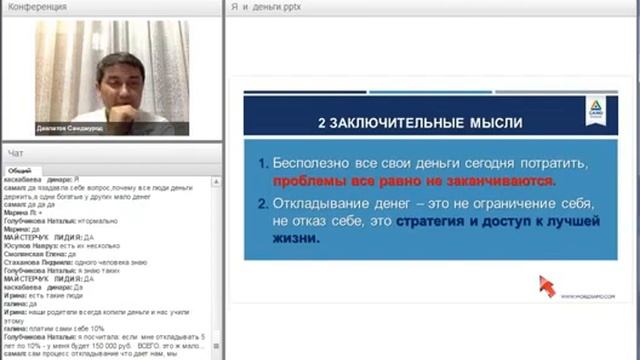
Task: Click chat message 'самал: да задавала себе вопрос'
Action: (98, 192)
